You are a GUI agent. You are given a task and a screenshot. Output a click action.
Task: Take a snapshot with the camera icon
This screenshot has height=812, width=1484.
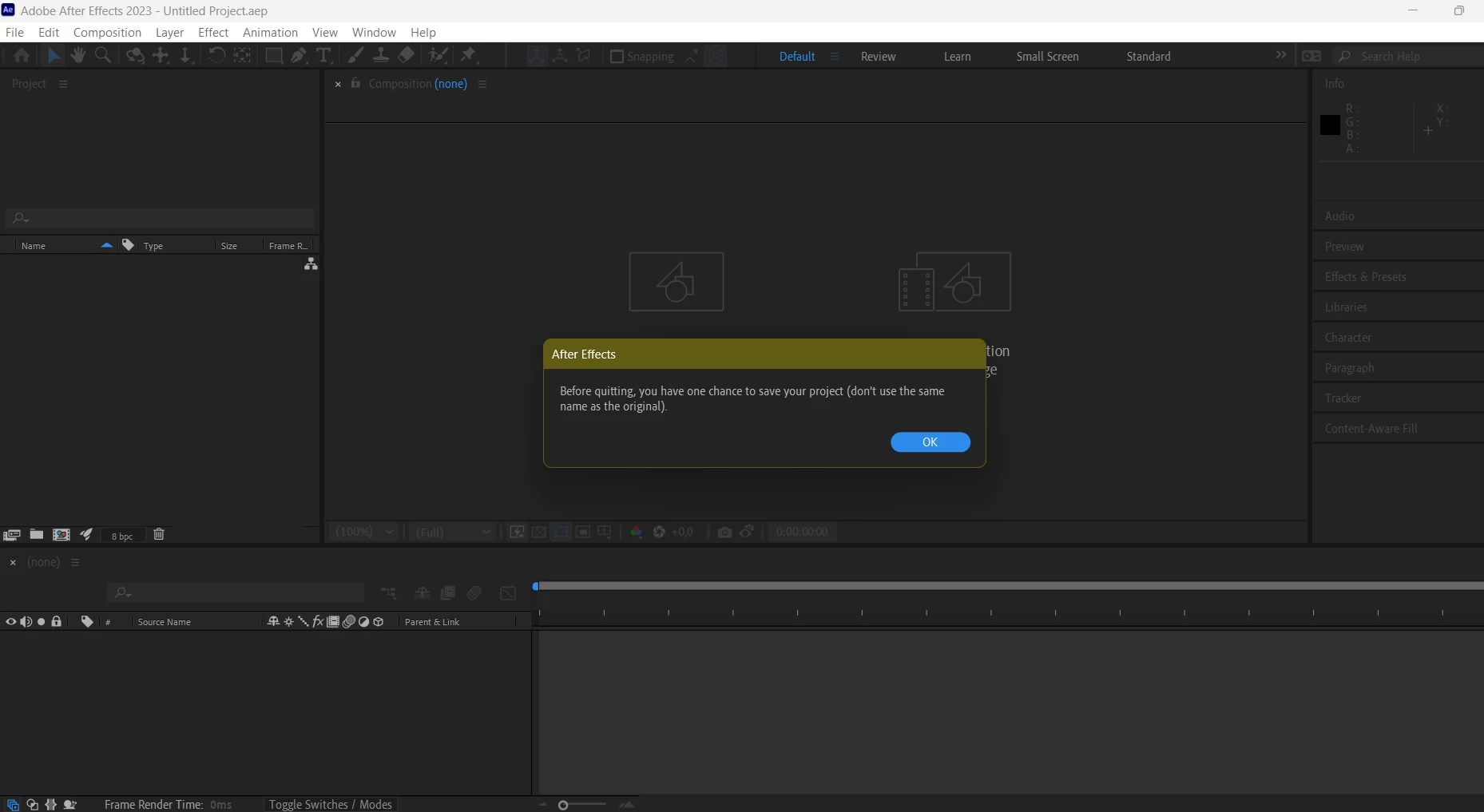click(x=724, y=532)
